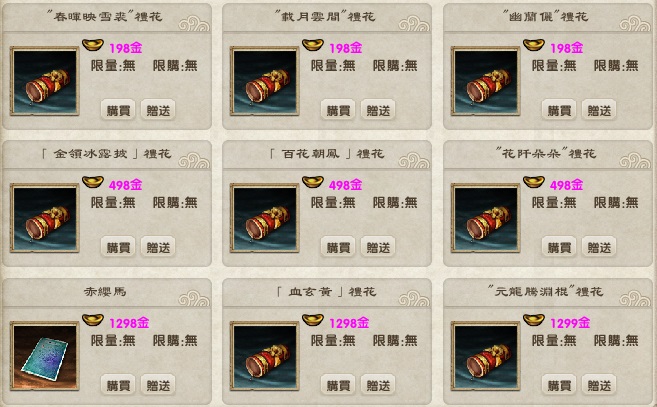Open the 金領冰露披 禮花 item image
657x407 pixels.
point(45,218)
